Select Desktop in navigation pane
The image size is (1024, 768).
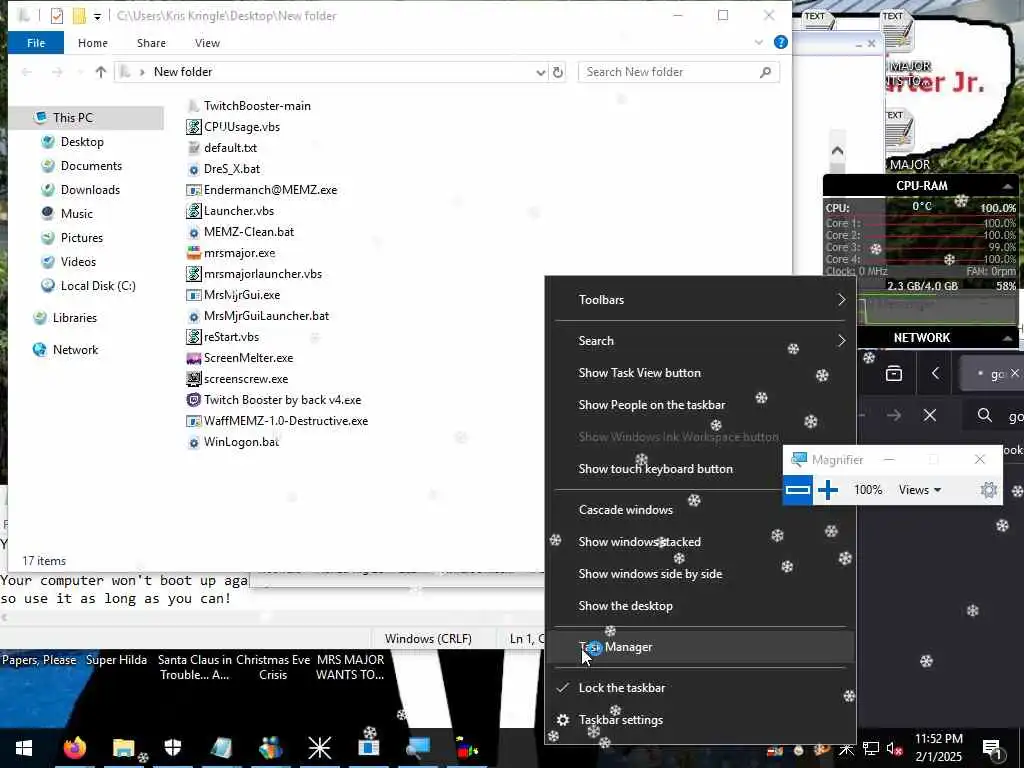coord(82,142)
